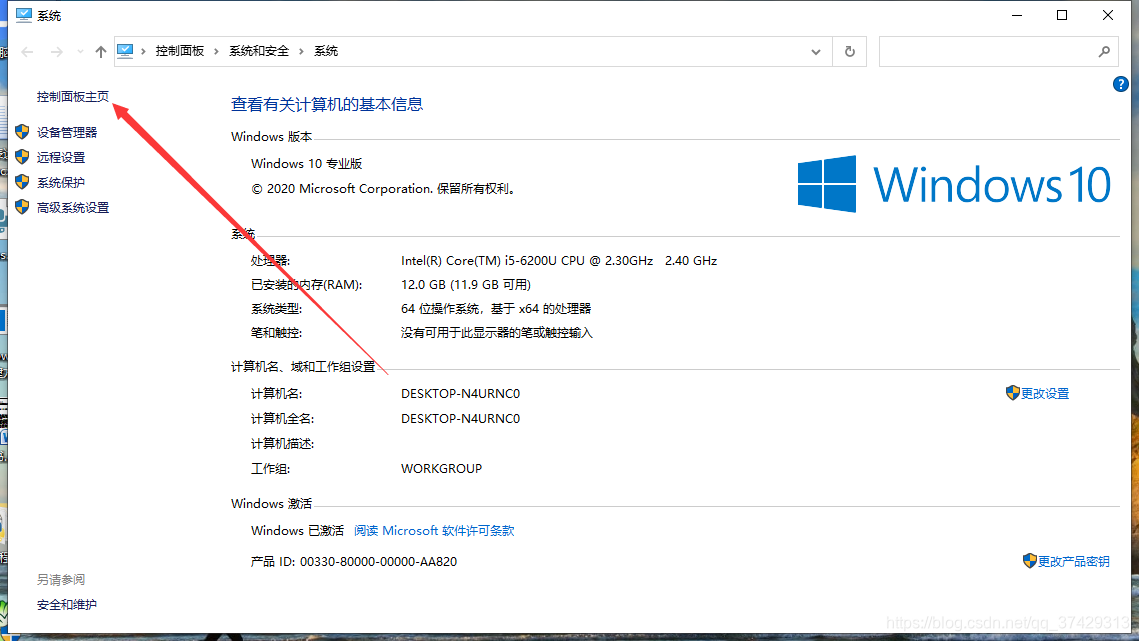Click the shield icon next to 设备管理器

23,132
